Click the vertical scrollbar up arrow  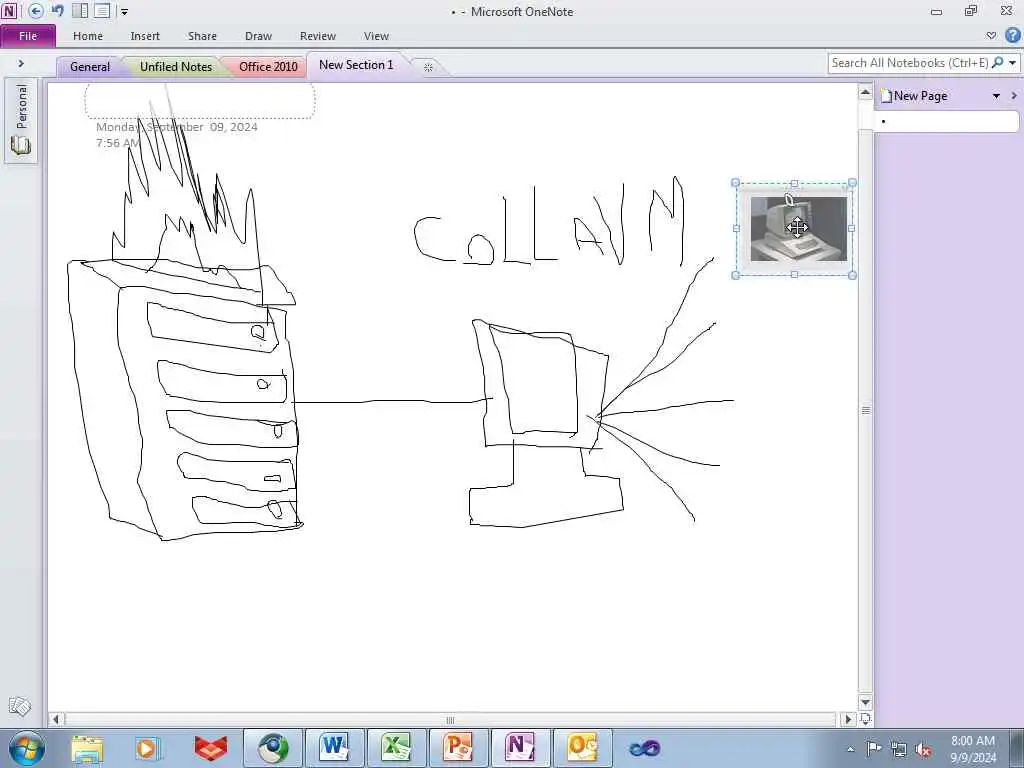[865, 92]
